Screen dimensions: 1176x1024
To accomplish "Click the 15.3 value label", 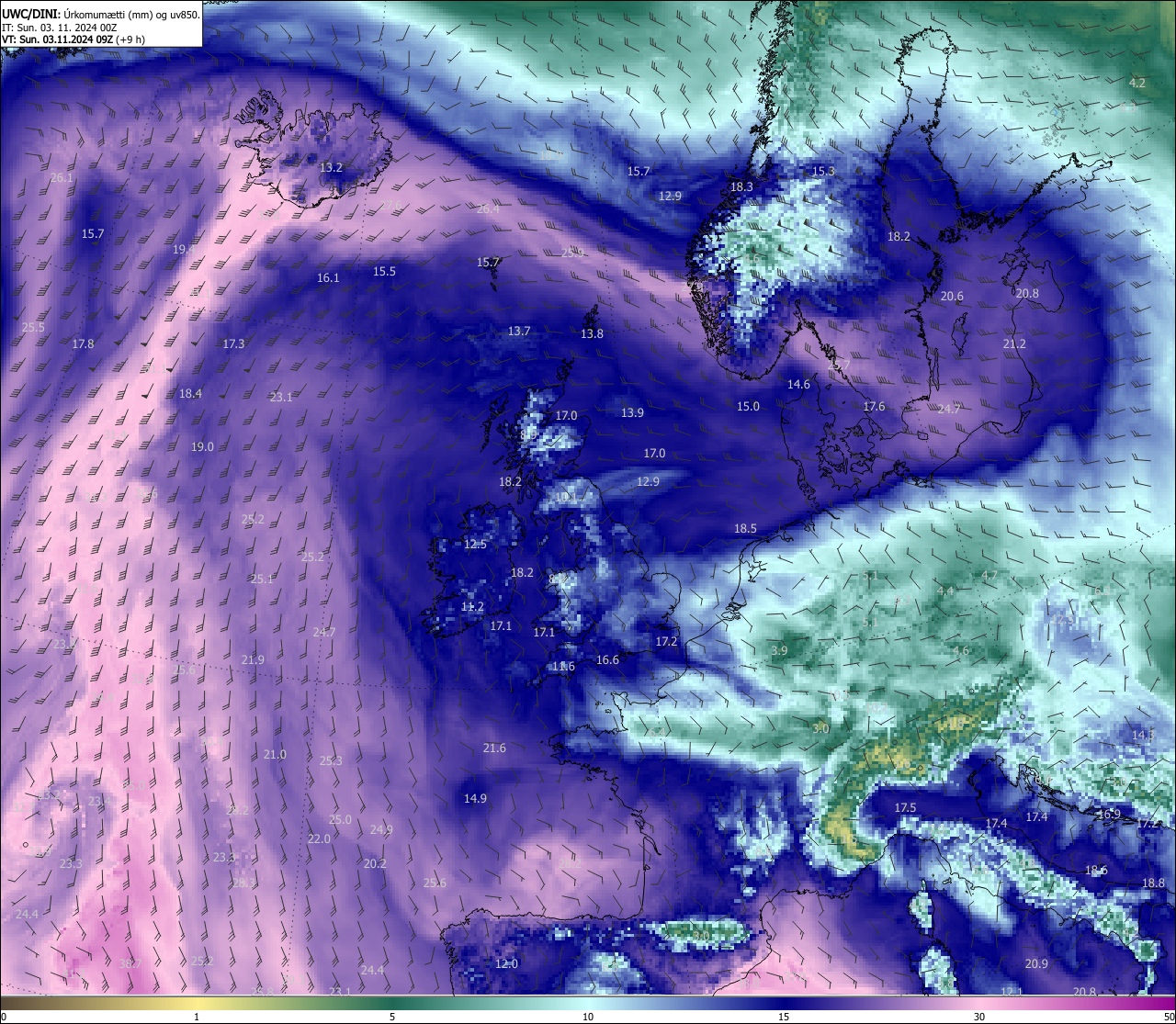I will pyautogui.click(x=823, y=171).
